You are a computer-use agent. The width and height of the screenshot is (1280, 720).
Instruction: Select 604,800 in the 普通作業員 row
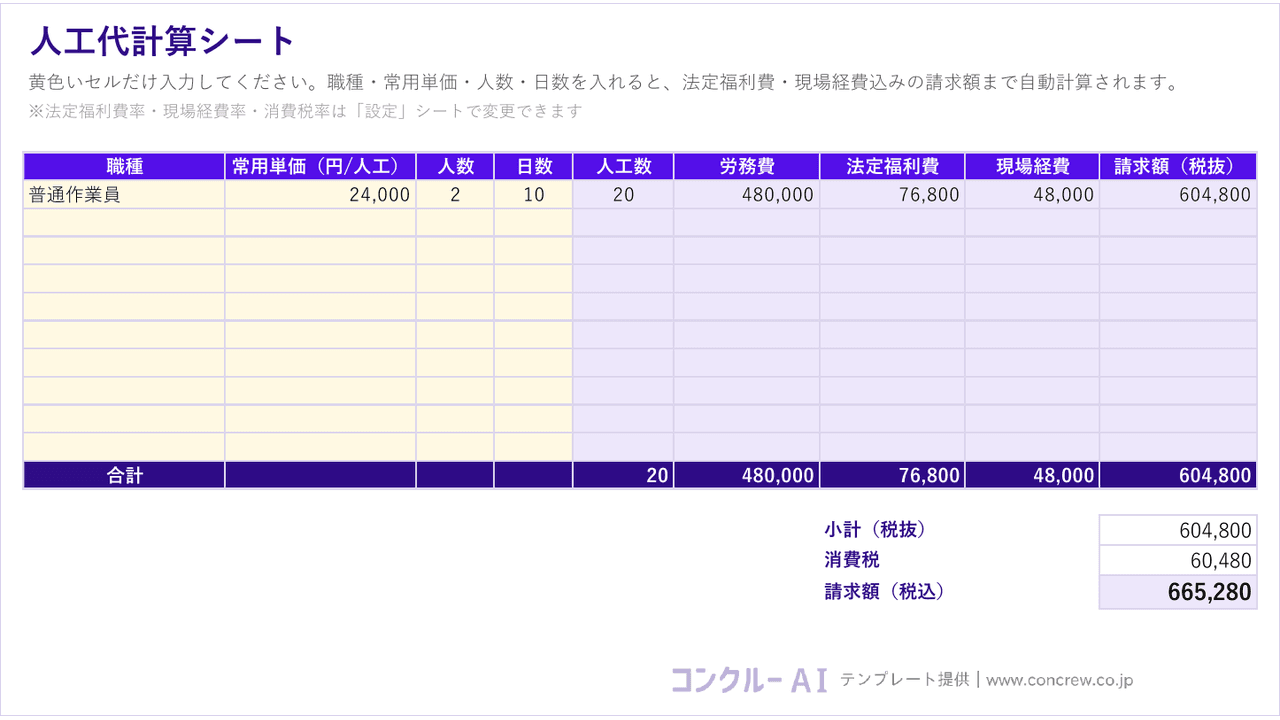pyautogui.click(x=1178, y=195)
